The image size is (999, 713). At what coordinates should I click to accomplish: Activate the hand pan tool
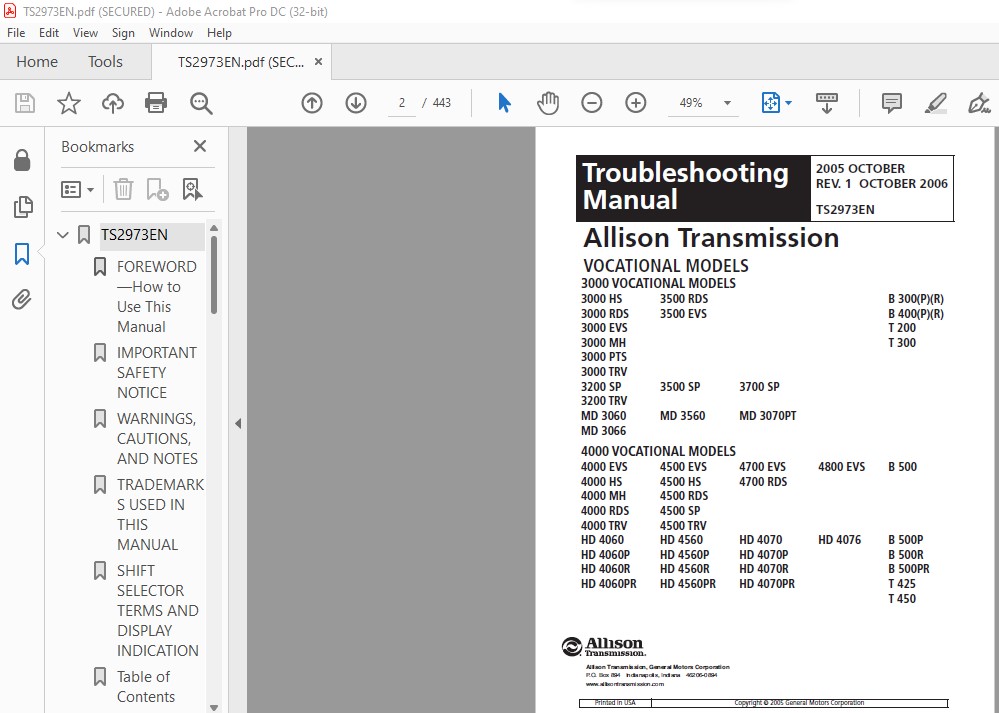tap(547, 103)
